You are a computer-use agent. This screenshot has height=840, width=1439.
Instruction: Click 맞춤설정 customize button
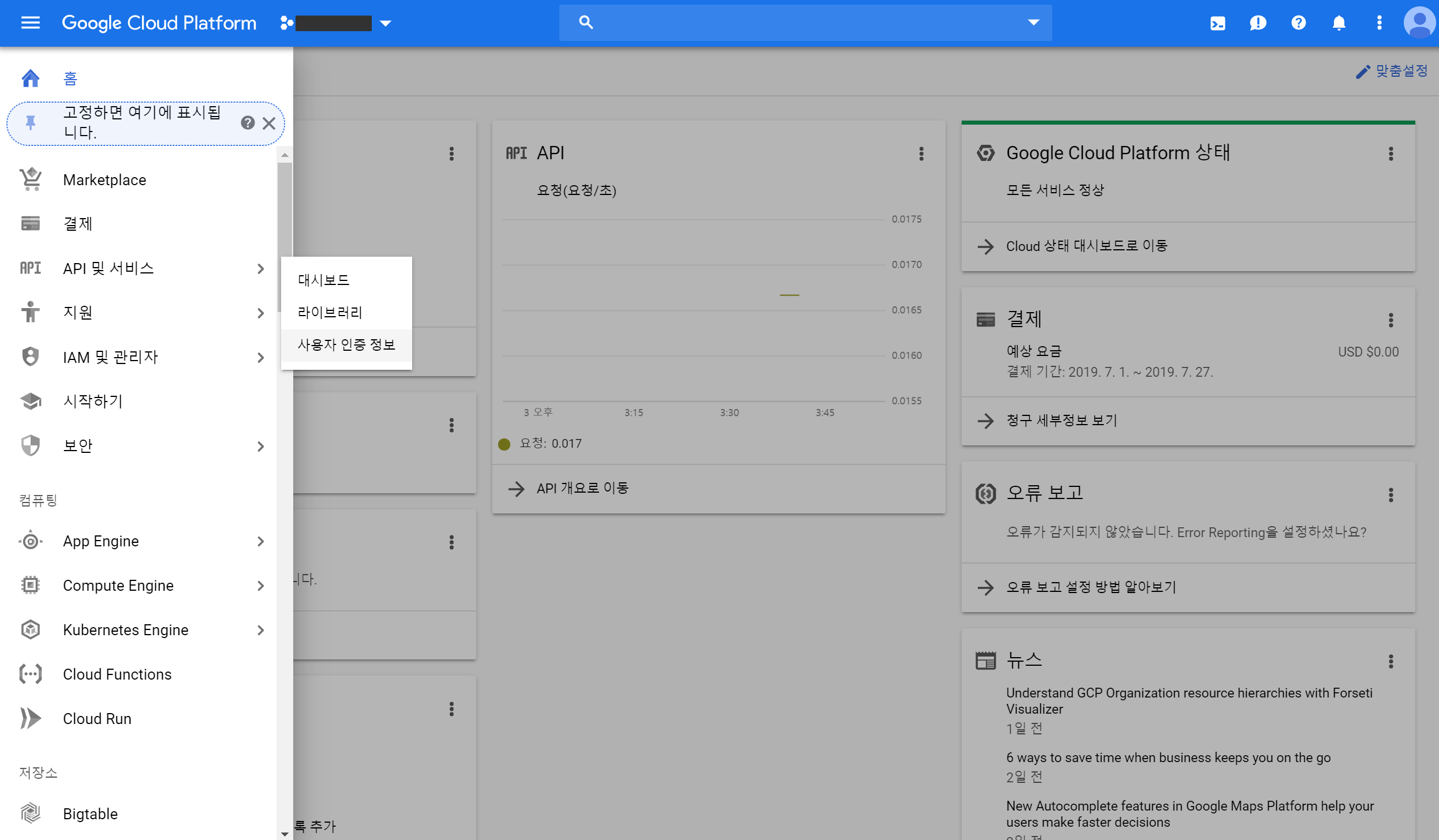pos(1392,71)
